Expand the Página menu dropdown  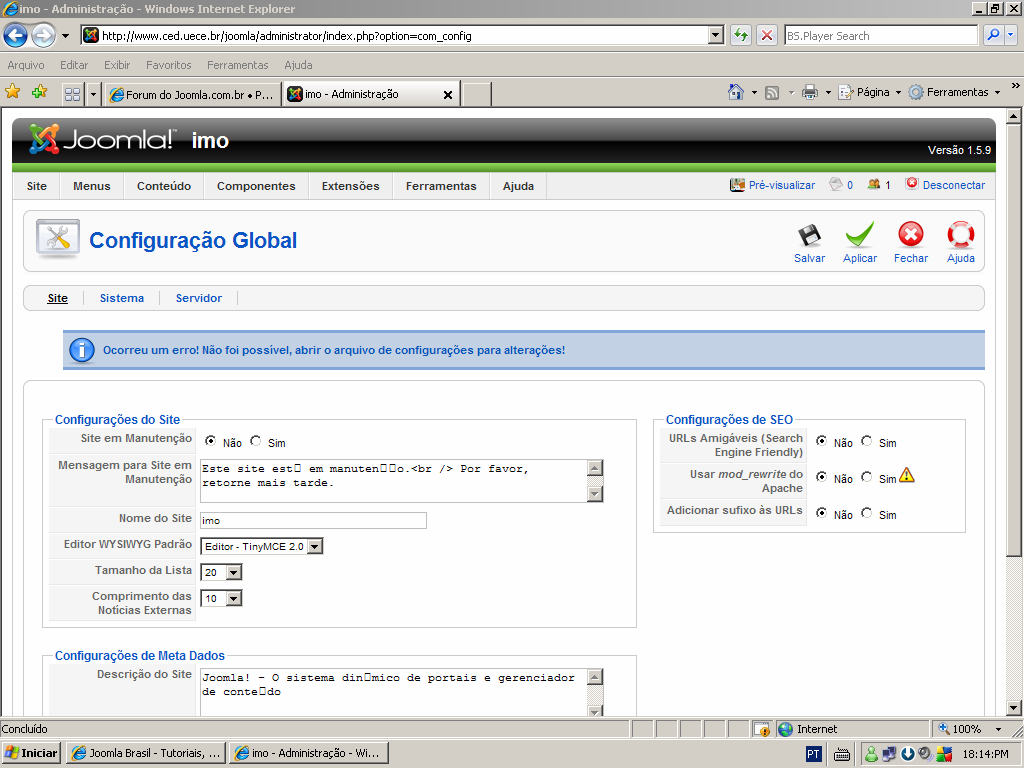pyautogui.click(x=898, y=93)
